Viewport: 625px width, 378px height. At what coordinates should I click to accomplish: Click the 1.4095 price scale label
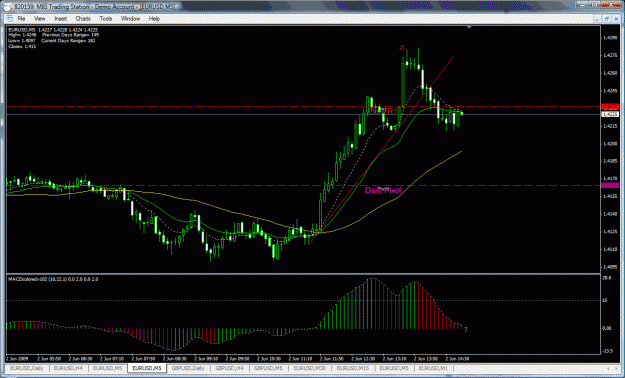pyautogui.click(x=610, y=267)
